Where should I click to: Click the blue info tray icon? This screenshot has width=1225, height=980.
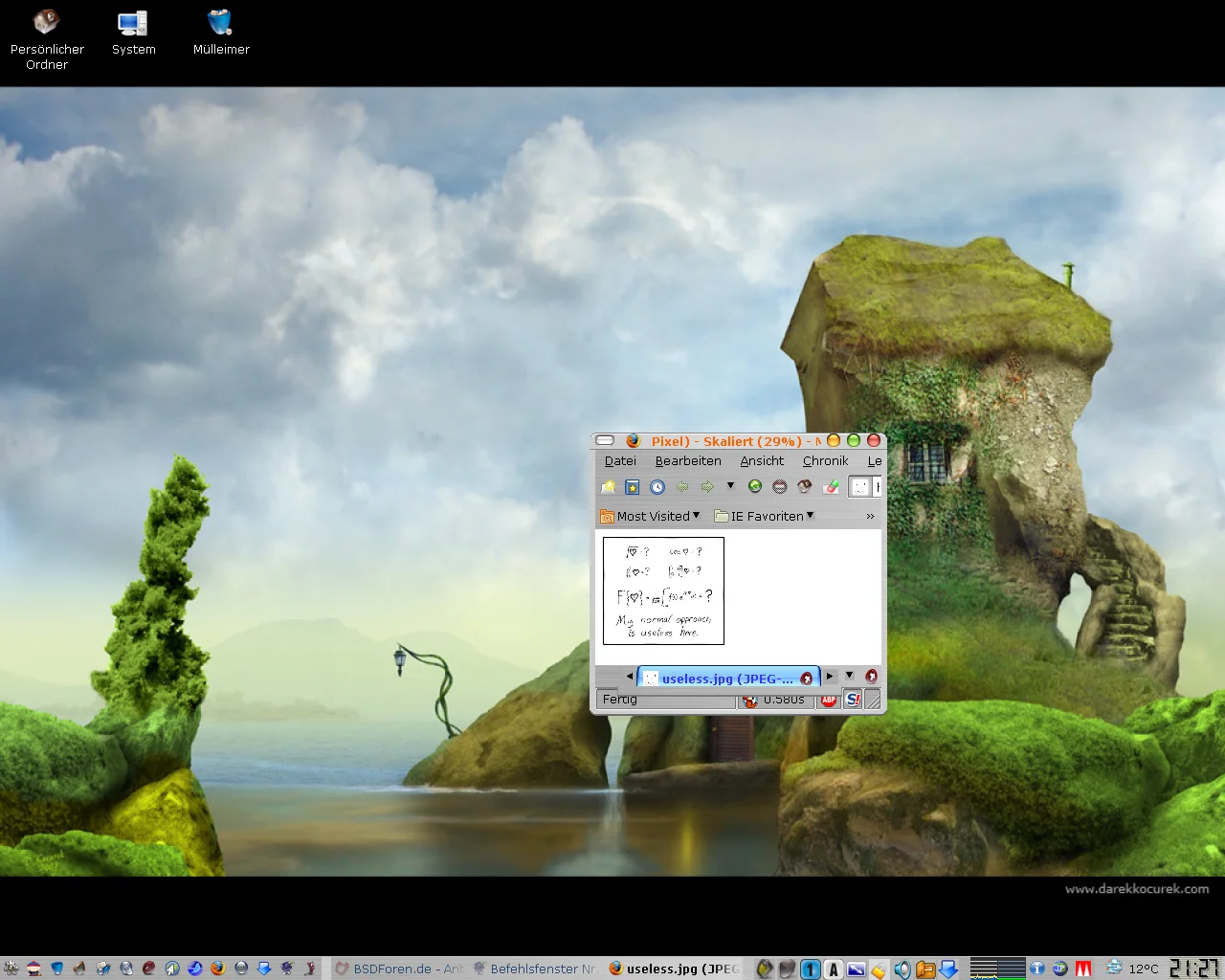1037,969
